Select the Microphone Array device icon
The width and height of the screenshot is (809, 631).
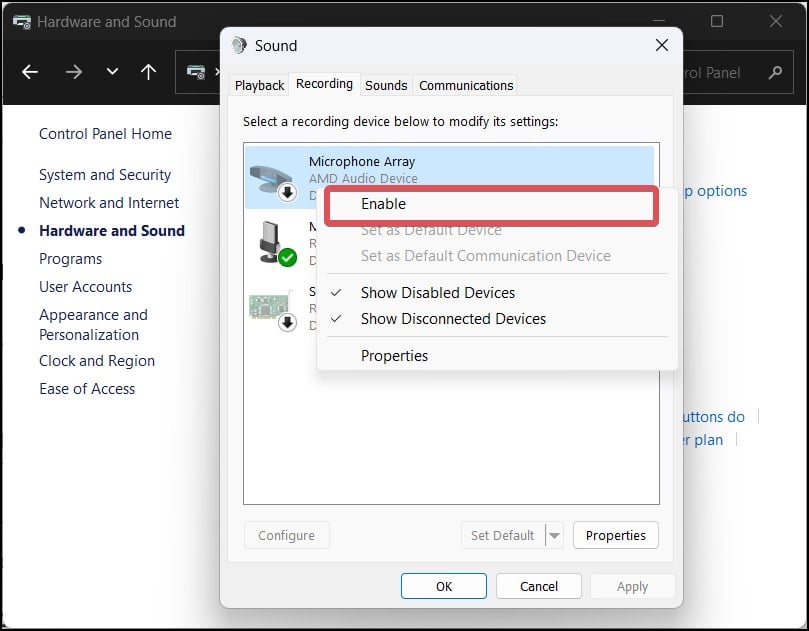pos(272,181)
